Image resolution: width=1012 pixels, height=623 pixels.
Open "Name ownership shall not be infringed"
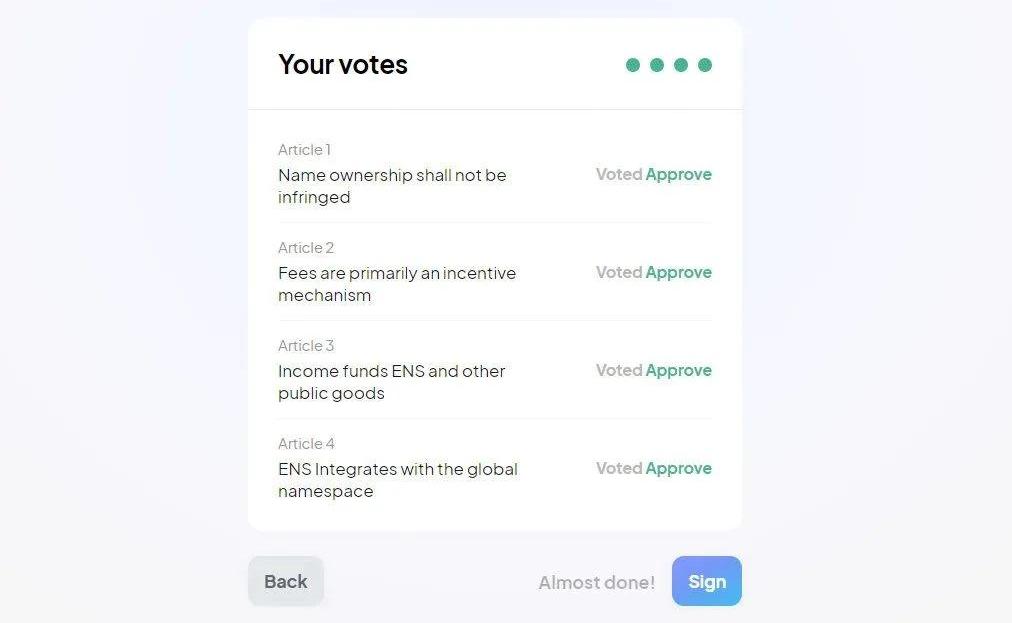coord(392,186)
